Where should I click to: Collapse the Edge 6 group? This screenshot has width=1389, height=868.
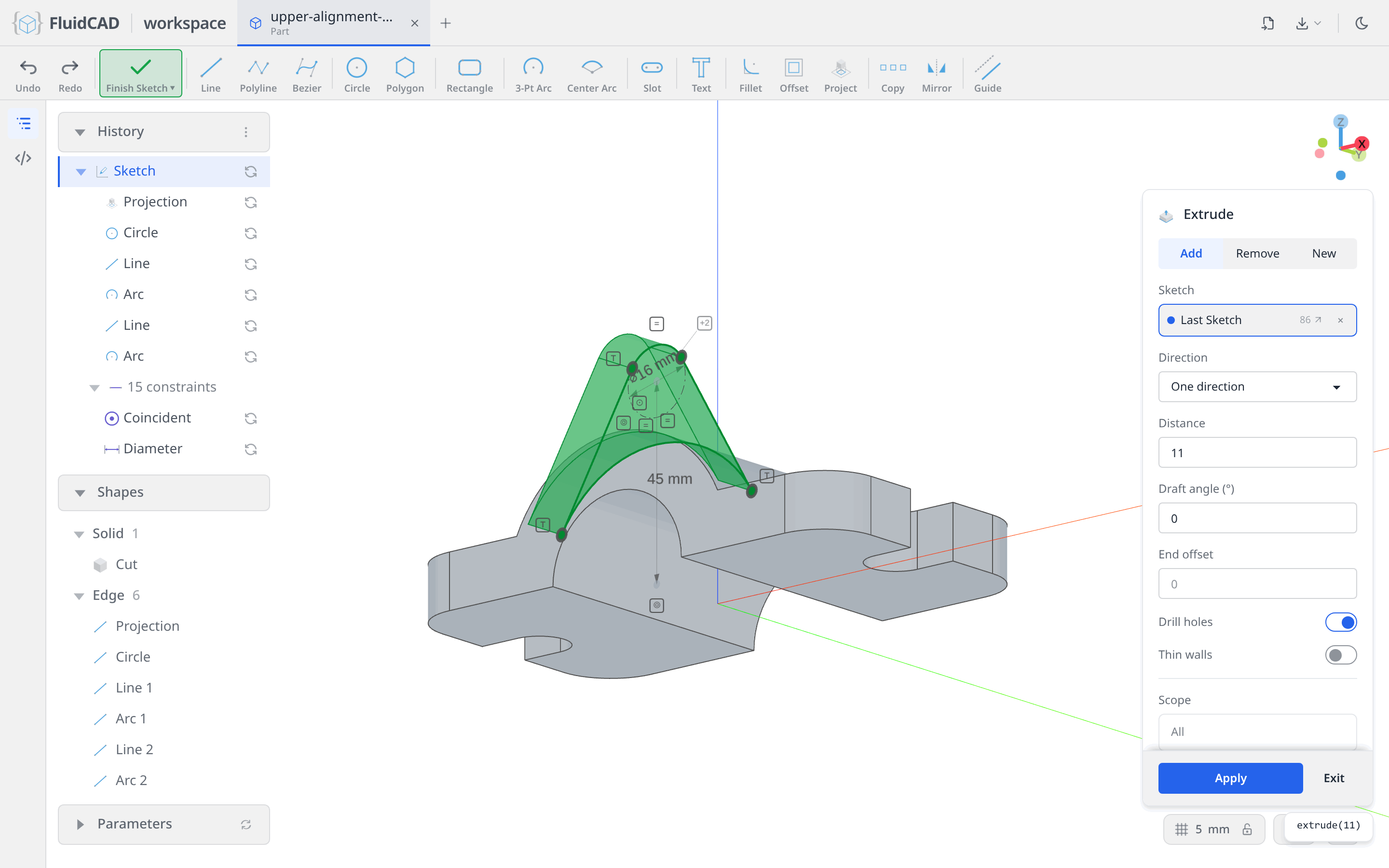[x=79, y=596]
